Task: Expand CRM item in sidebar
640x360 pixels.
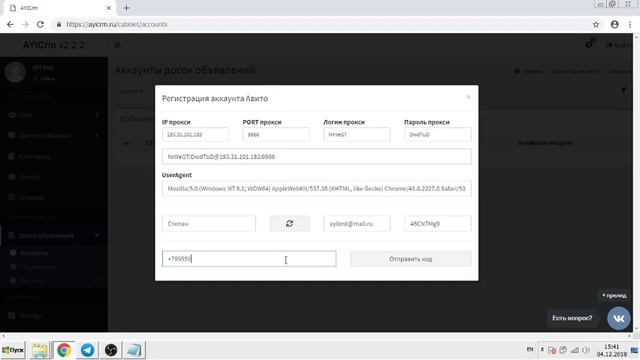Action: coord(53,115)
